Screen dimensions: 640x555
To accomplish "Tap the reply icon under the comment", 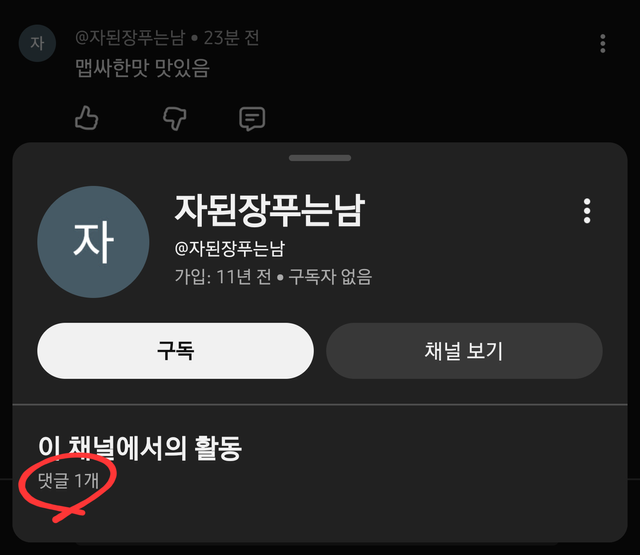I will click(x=252, y=118).
